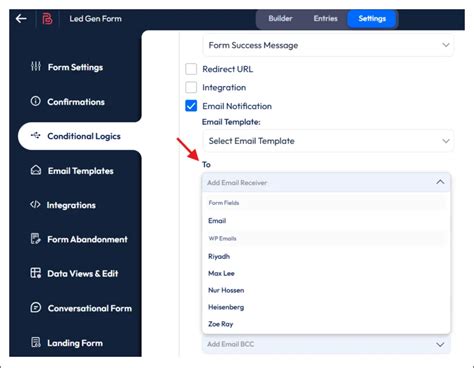This screenshot has width=474, height=368.
Task: Click the Integrations code icon
Action: 35,204
